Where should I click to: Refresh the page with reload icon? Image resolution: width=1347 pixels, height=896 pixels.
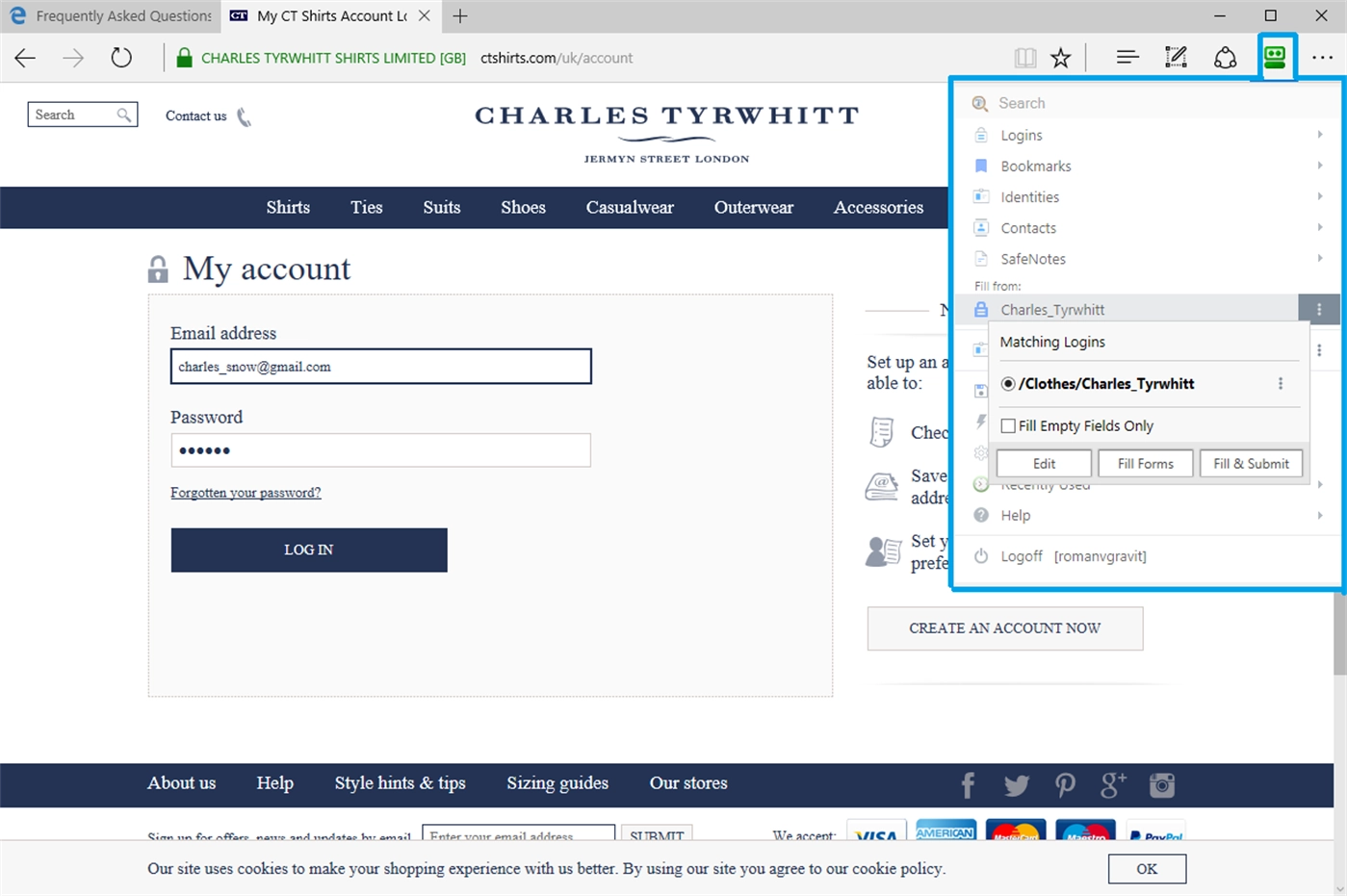tap(121, 58)
